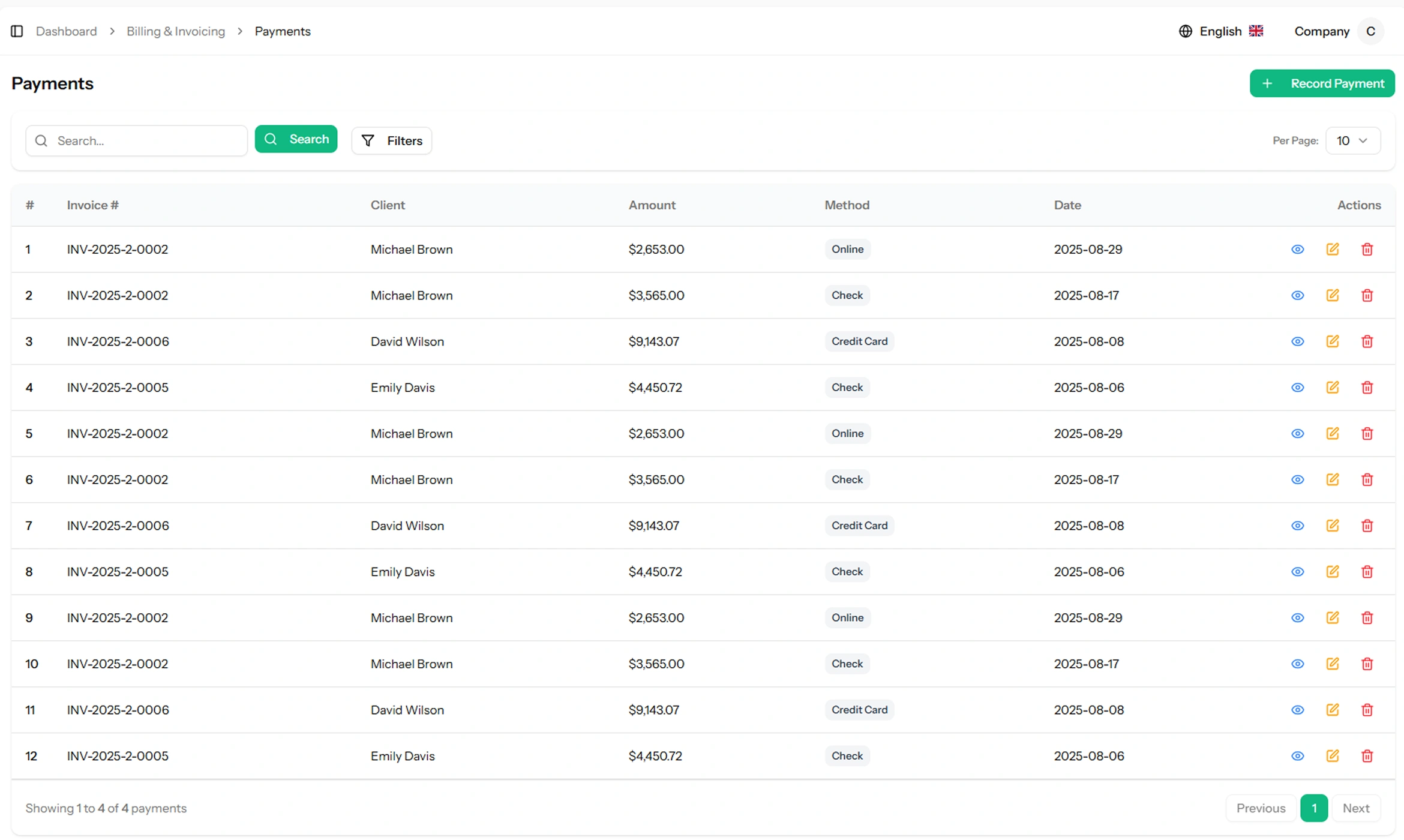
Task: Go to Dashboard breadcrumb
Action: click(x=66, y=31)
